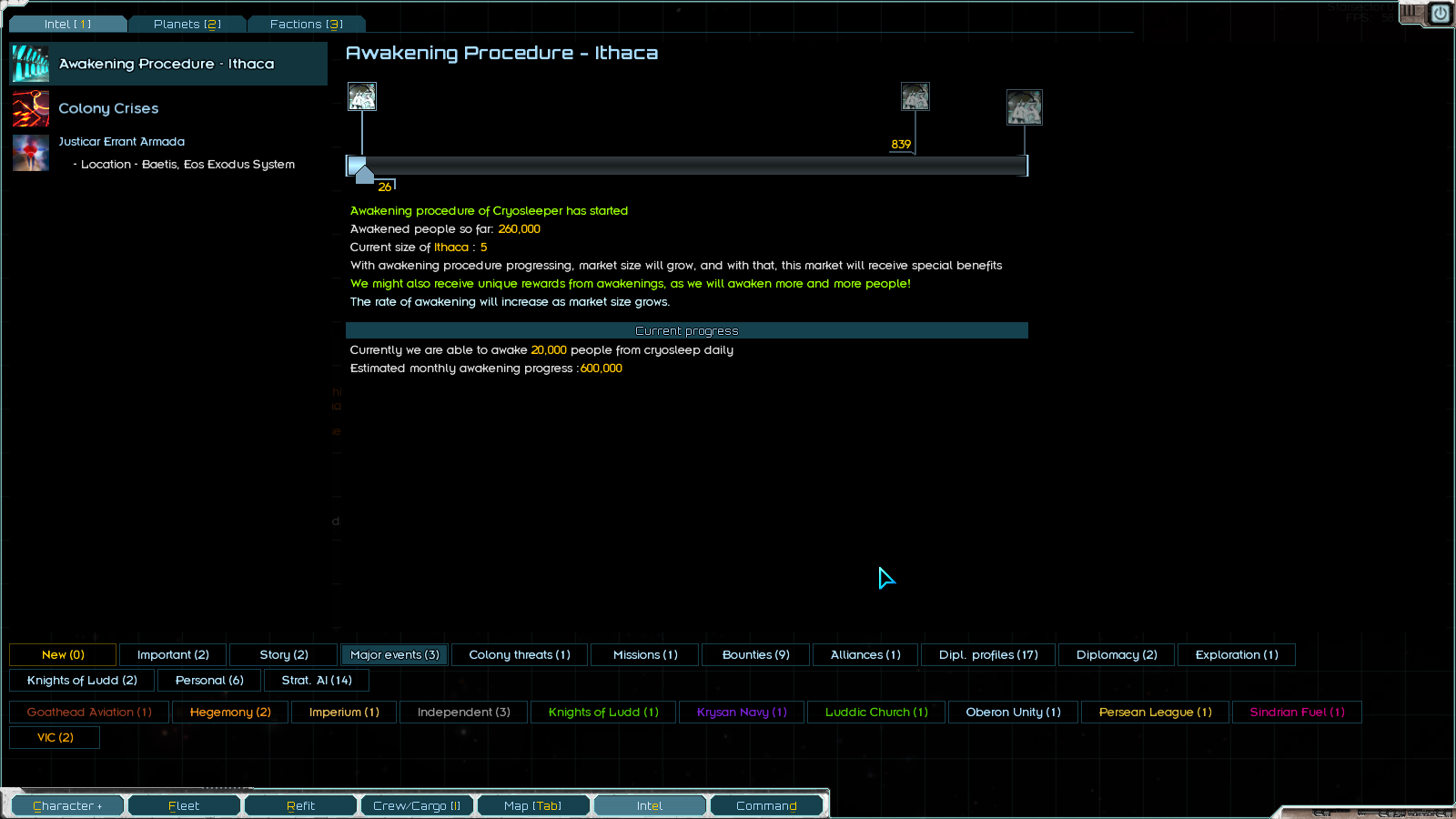Screen dimensions: 1456x819
Task: Toggle the Persean League (1) filter
Action: 1155,712
